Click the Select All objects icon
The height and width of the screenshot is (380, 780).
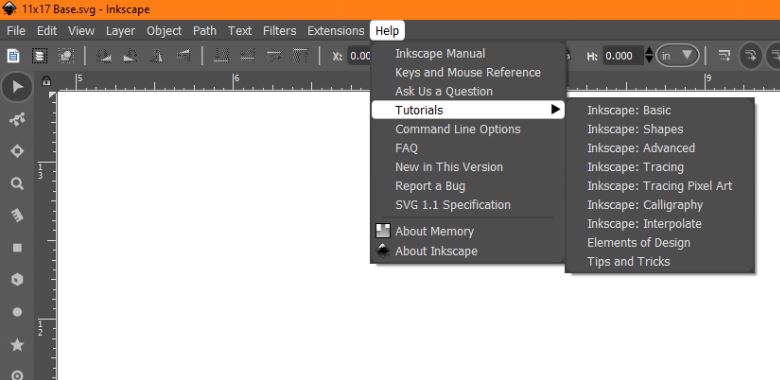point(13,56)
